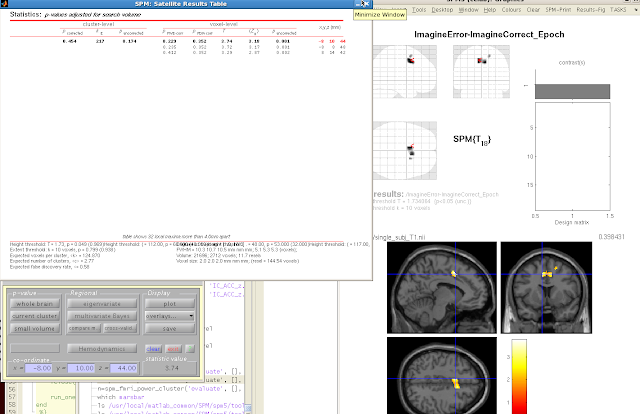Open the overlays... dropdown
Viewport: 640px width, 414px height.
(x=169, y=316)
